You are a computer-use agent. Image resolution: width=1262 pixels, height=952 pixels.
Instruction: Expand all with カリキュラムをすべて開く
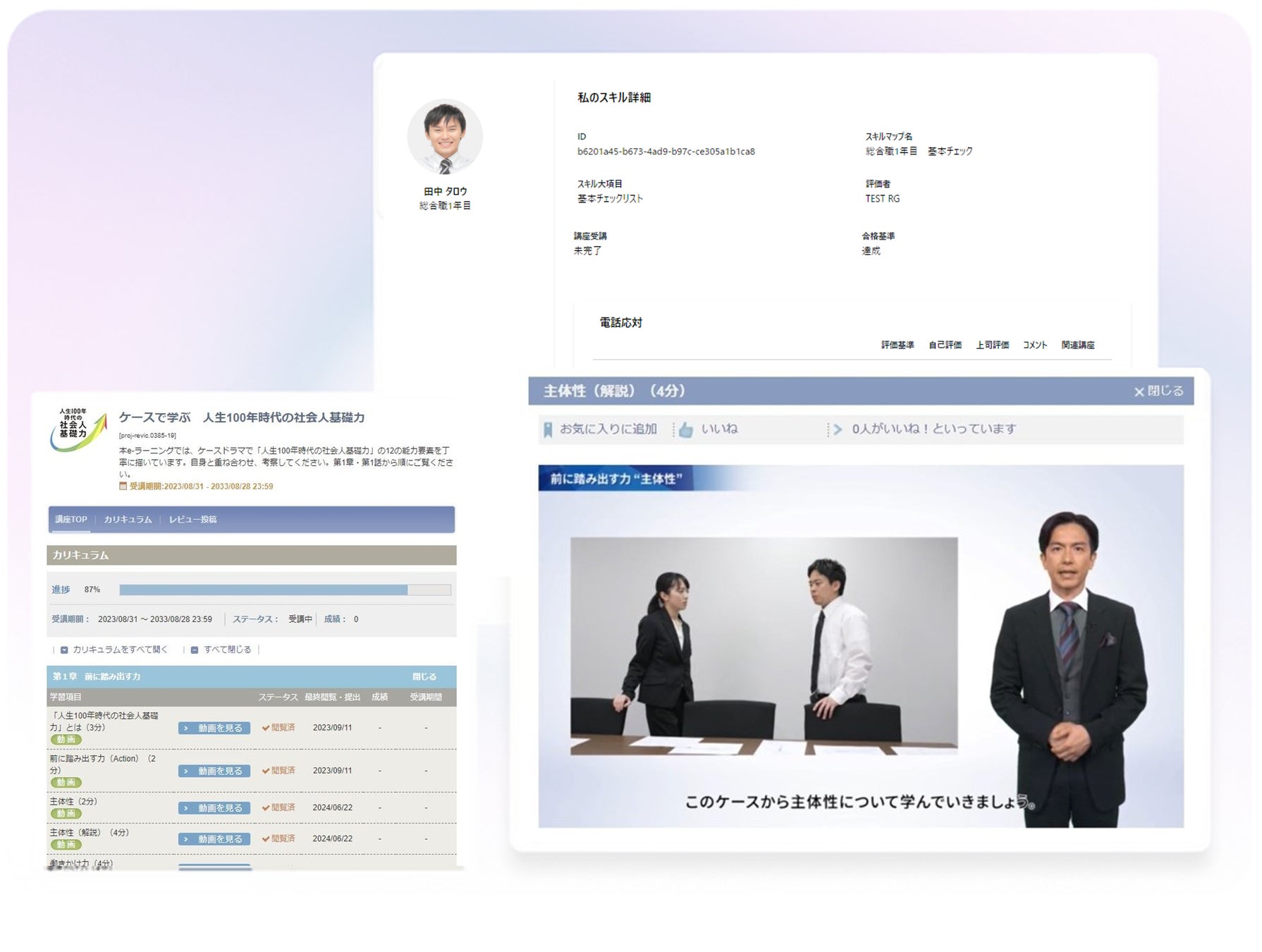121,650
